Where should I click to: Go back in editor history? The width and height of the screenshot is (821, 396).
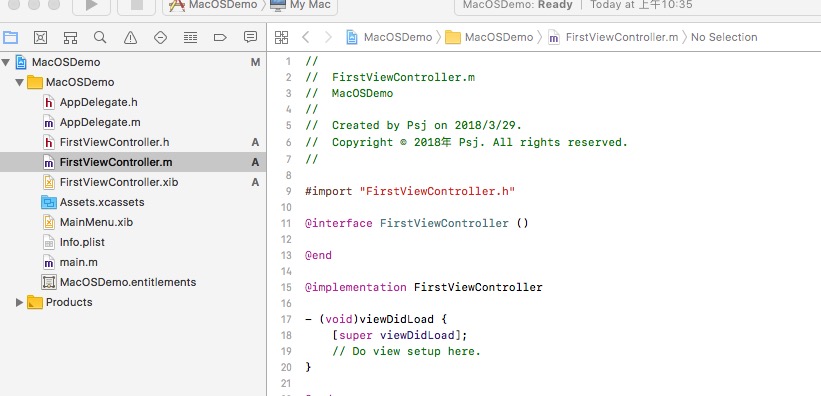tap(306, 37)
